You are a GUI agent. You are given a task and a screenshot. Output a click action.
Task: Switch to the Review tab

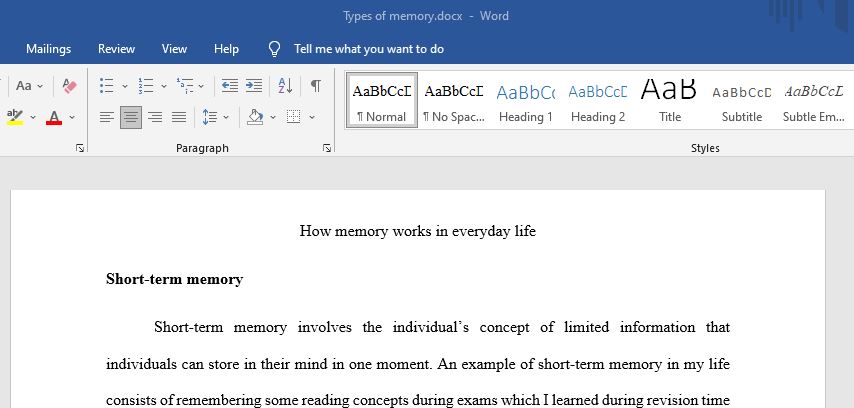tap(117, 49)
